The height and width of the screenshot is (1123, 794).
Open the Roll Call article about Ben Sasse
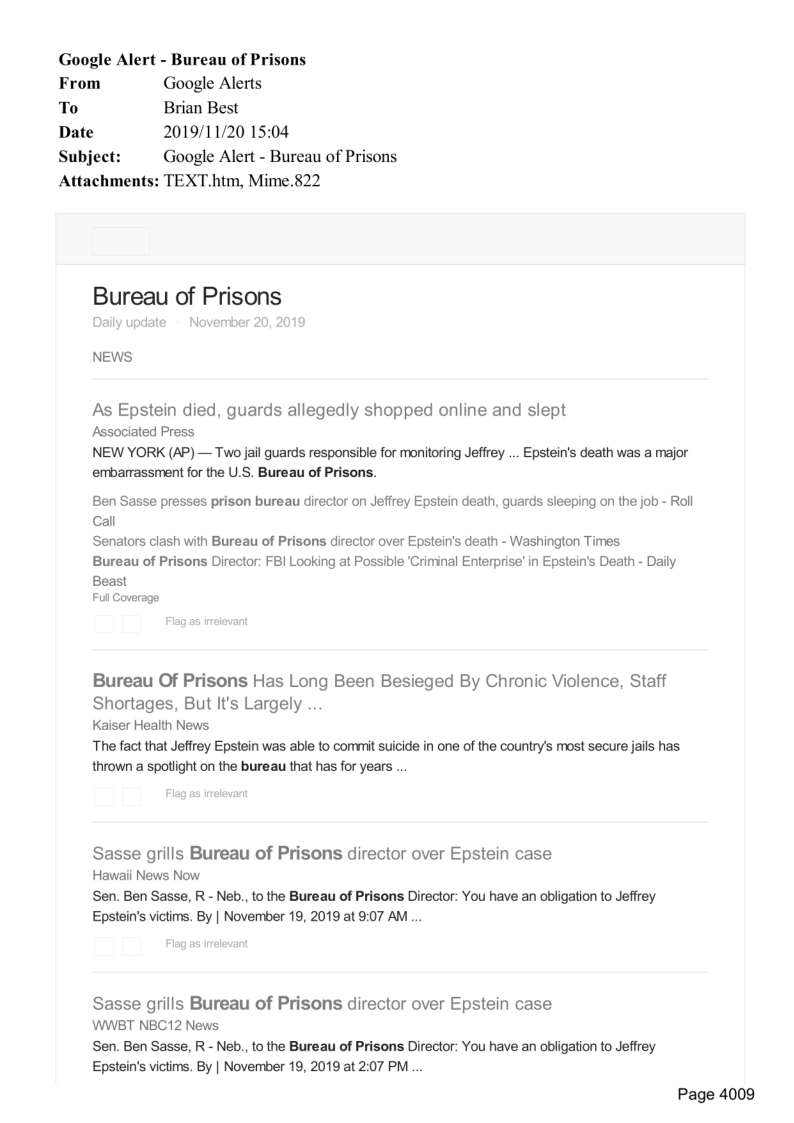(392, 501)
